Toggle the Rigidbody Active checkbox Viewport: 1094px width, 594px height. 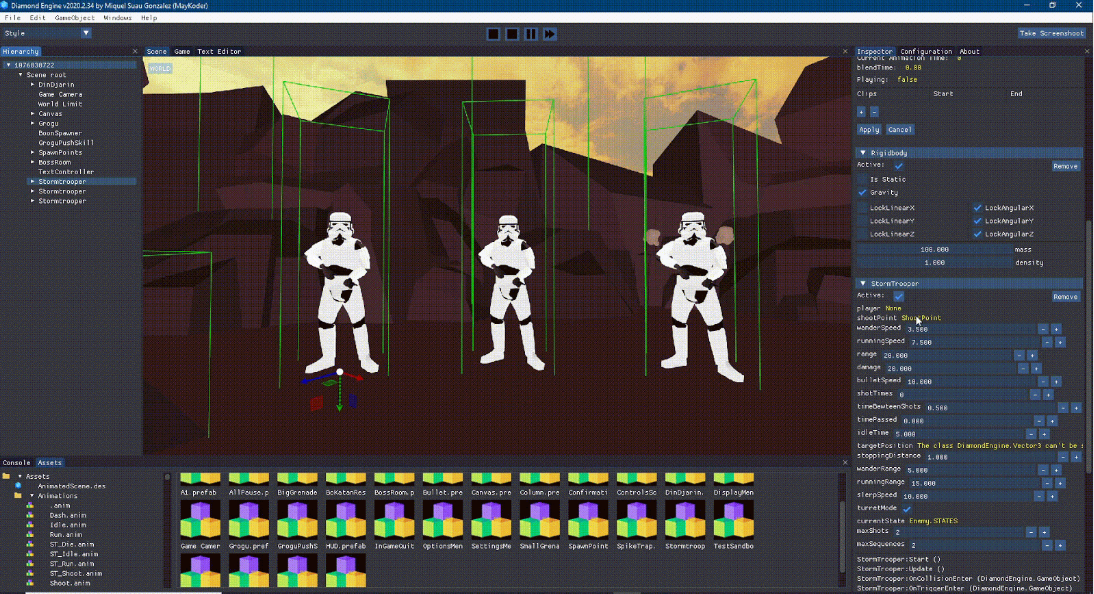899,165
